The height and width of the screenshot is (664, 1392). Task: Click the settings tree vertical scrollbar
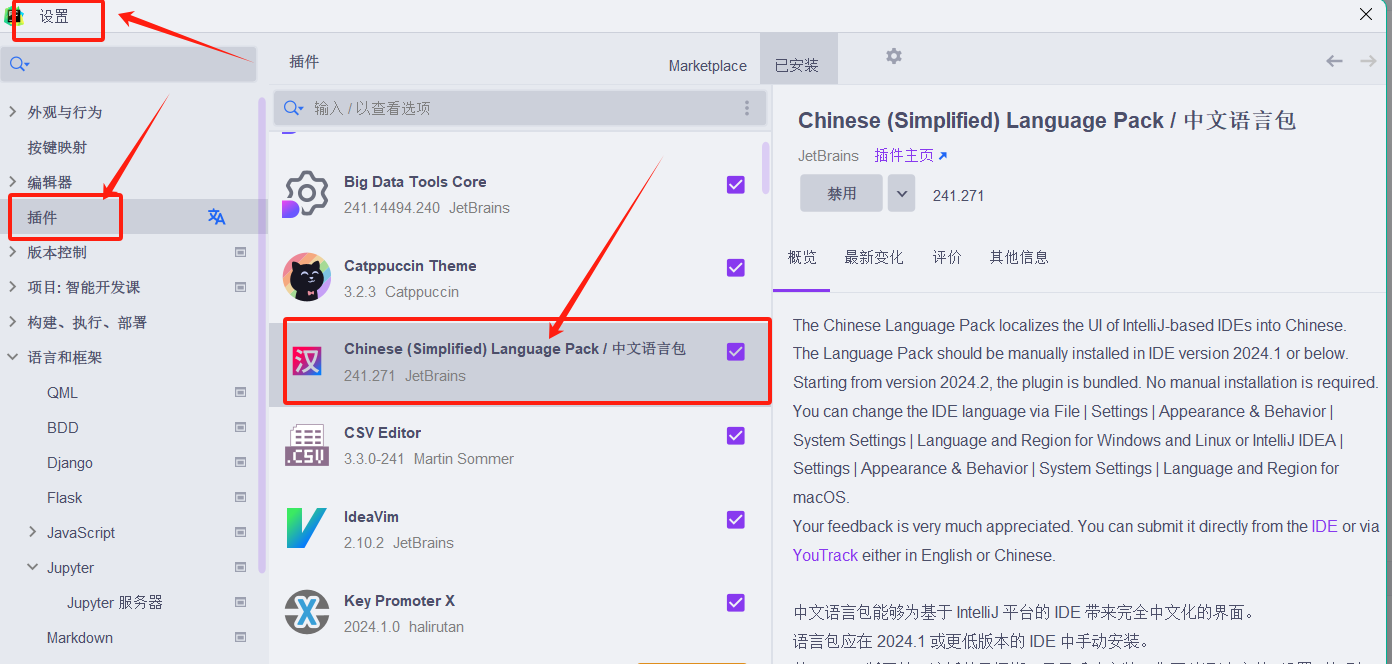(x=263, y=335)
